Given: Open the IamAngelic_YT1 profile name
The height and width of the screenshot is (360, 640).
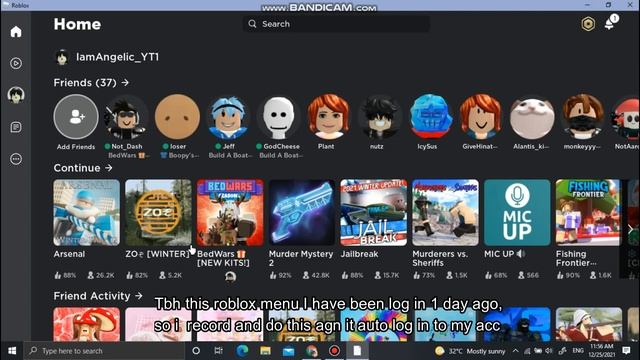Looking at the screenshot, I should click(118, 57).
